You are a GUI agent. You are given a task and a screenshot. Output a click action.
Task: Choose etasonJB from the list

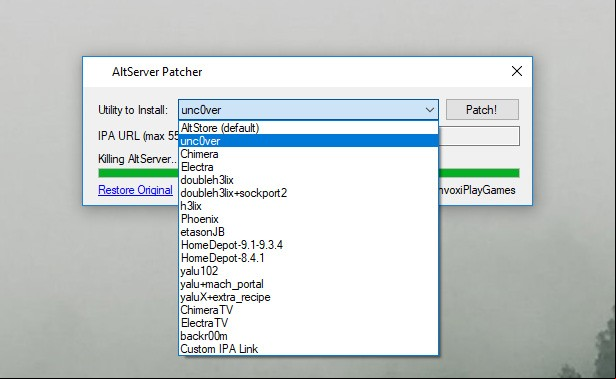(x=308, y=232)
